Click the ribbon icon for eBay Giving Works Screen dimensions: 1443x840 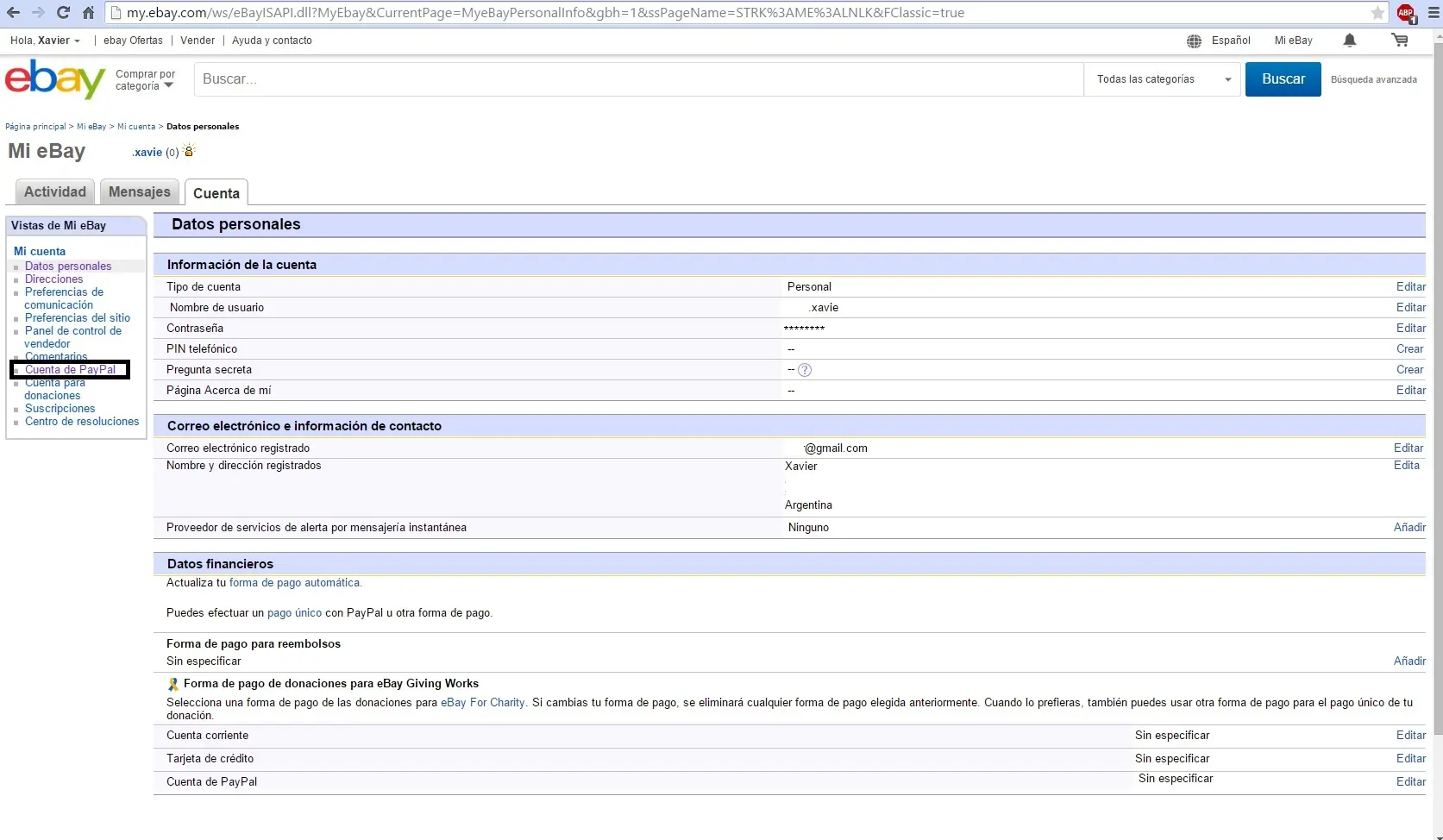point(173,684)
